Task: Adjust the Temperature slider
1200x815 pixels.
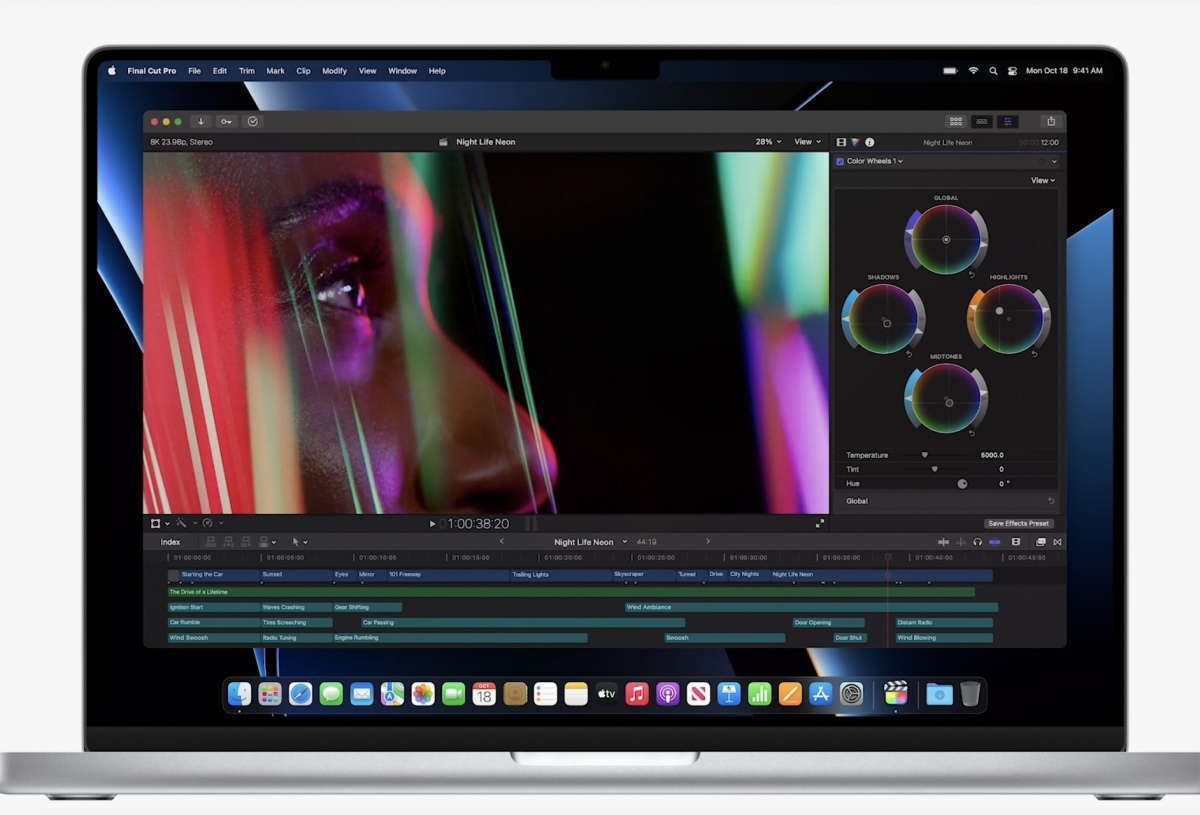Action: point(925,455)
